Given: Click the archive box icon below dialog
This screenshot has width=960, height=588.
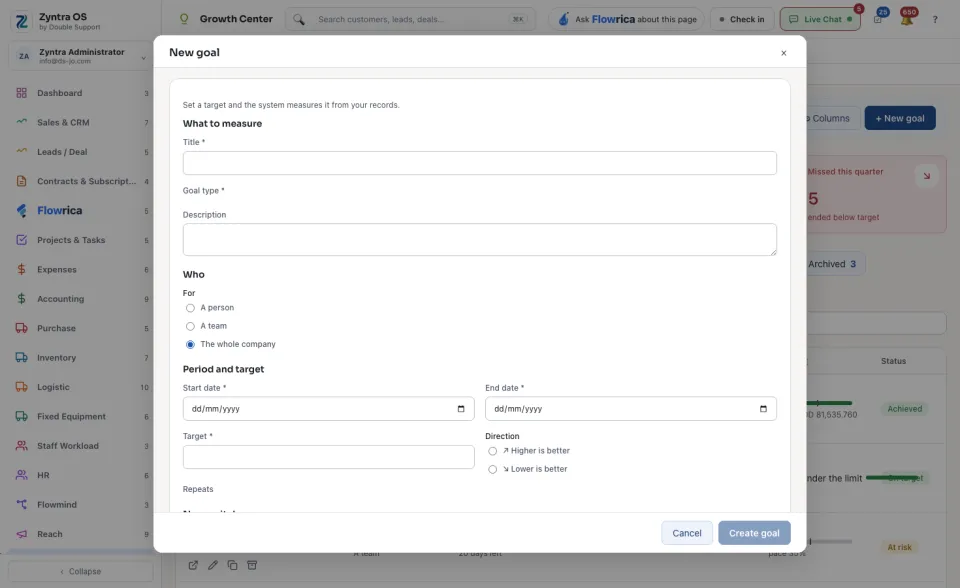Looking at the screenshot, I should click(252, 565).
